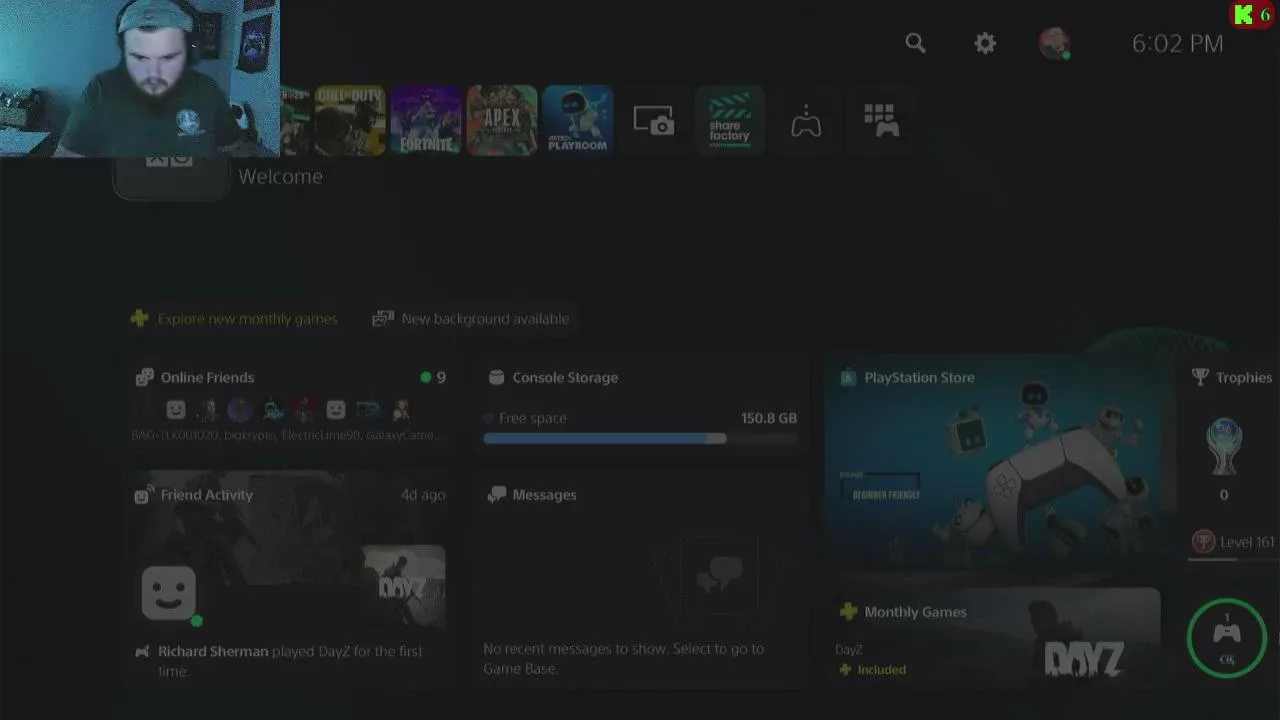Click the red friend avatar
Image resolution: width=1280 pixels, height=720 pixels.
pos(304,409)
